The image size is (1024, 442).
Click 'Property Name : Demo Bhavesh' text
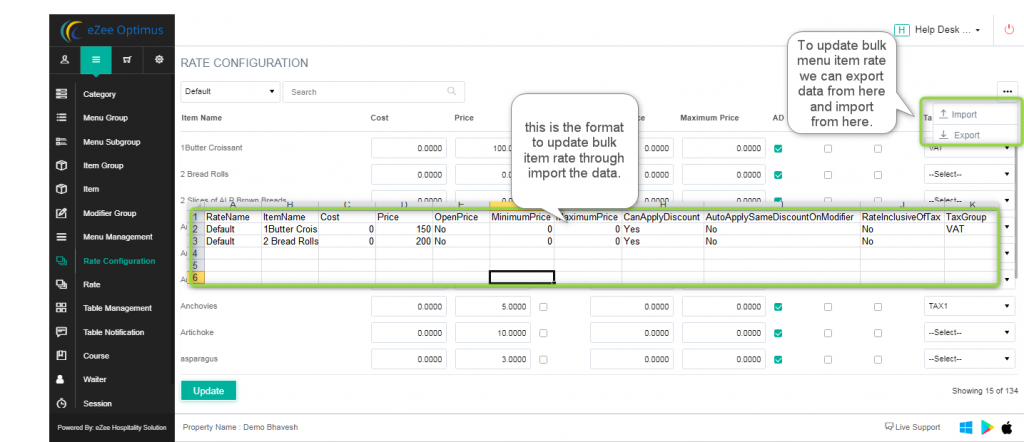click(x=240, y=427)
